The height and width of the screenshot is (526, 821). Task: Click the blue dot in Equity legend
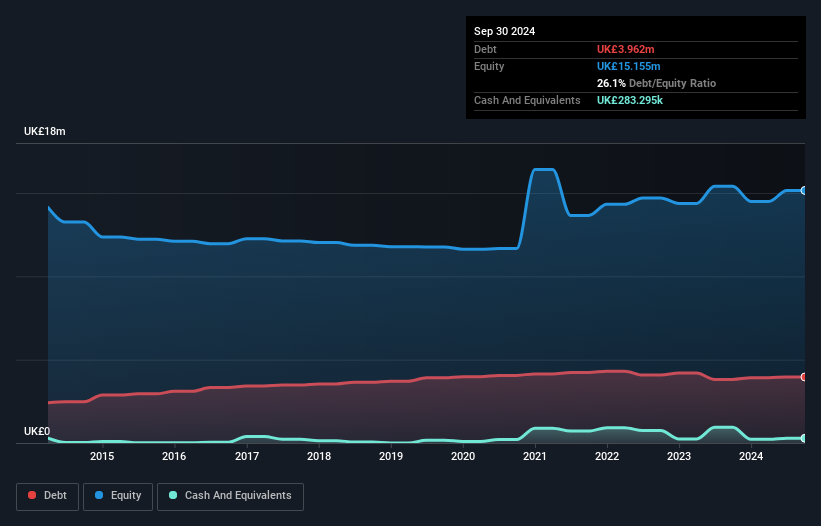99,495
